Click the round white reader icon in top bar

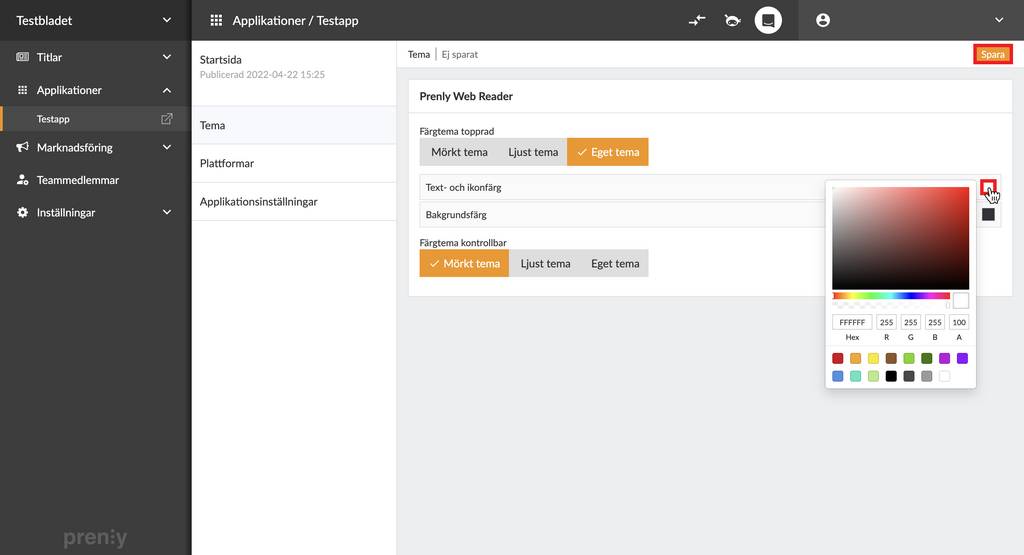click(x=768, y=20)
